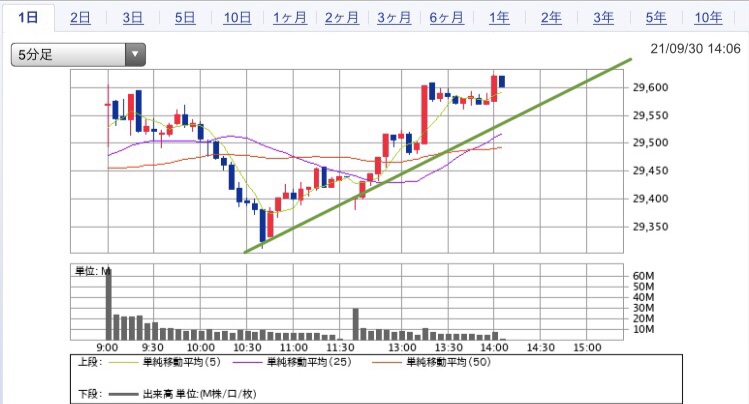Switch chart to 1年 range
The width and height of the screenshot is (749, 404).
point(499,18)
